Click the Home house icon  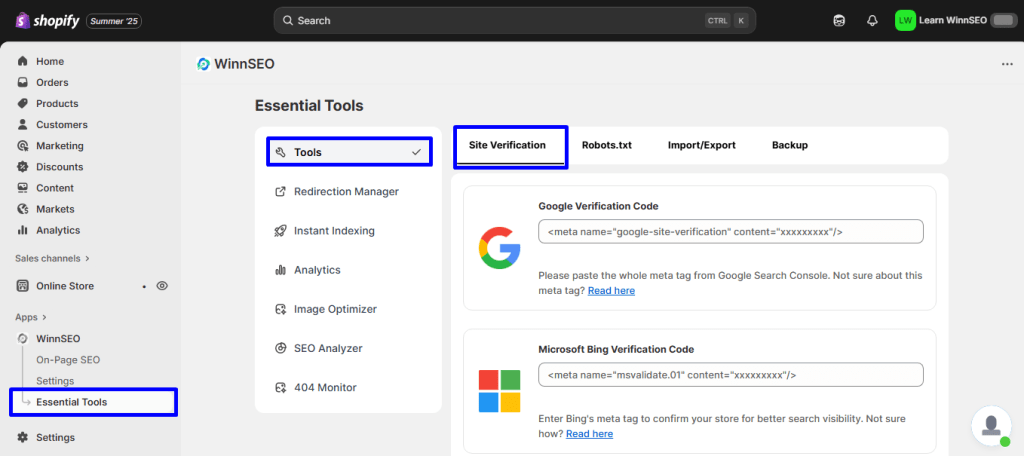coord(23,61)
